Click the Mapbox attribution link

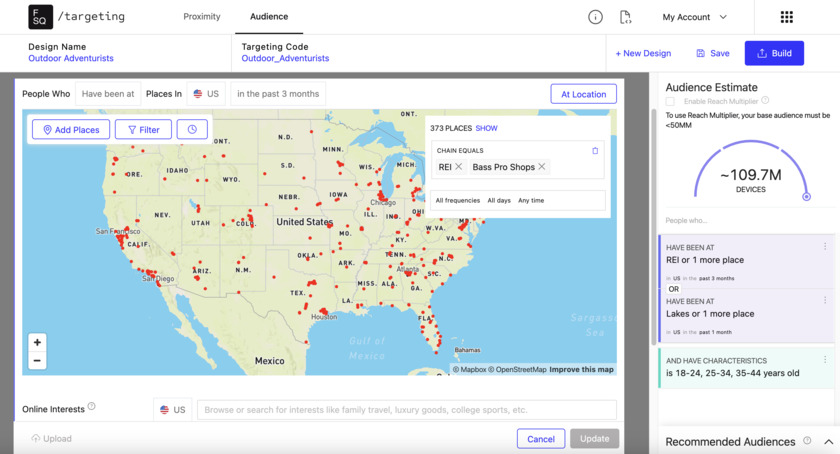point(469,369)
